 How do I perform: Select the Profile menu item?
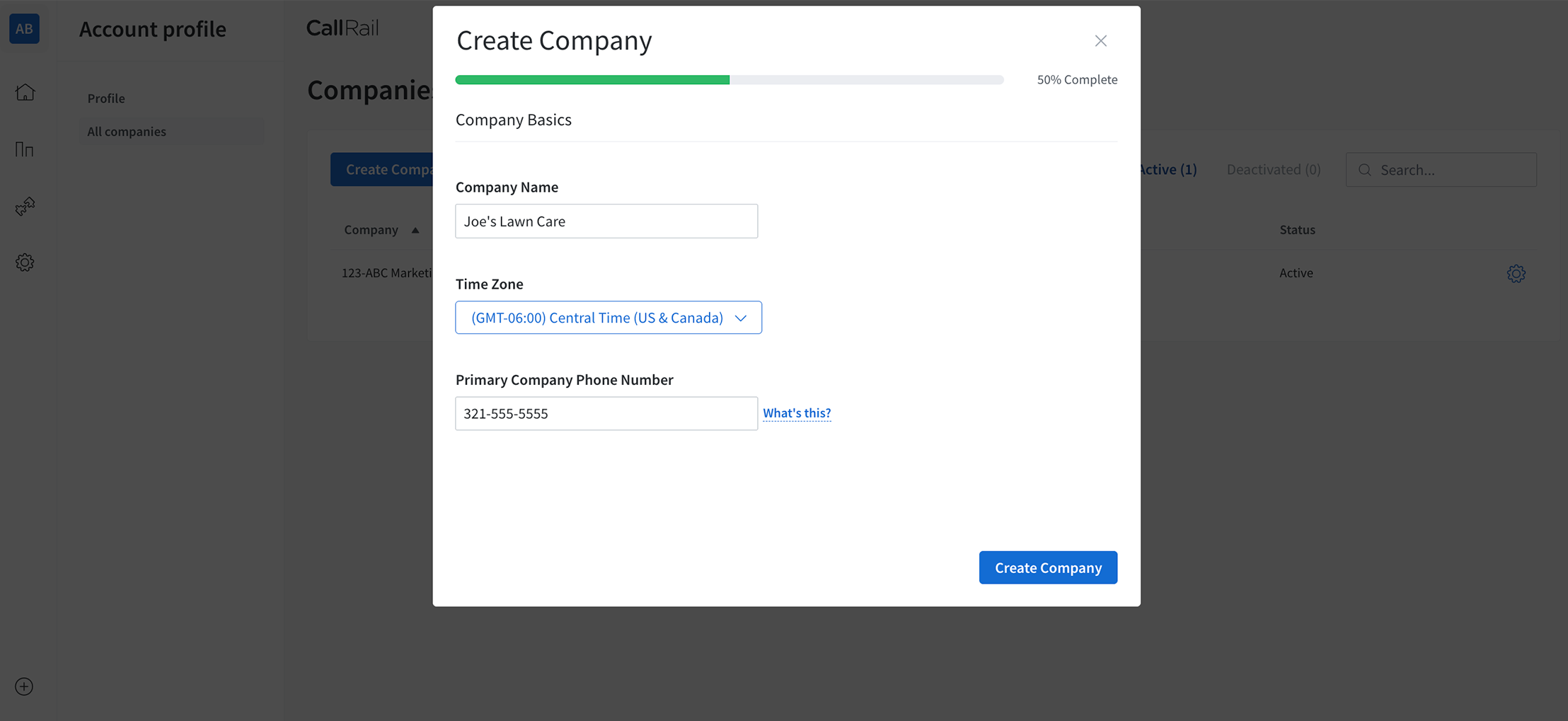tap(106, 98)
